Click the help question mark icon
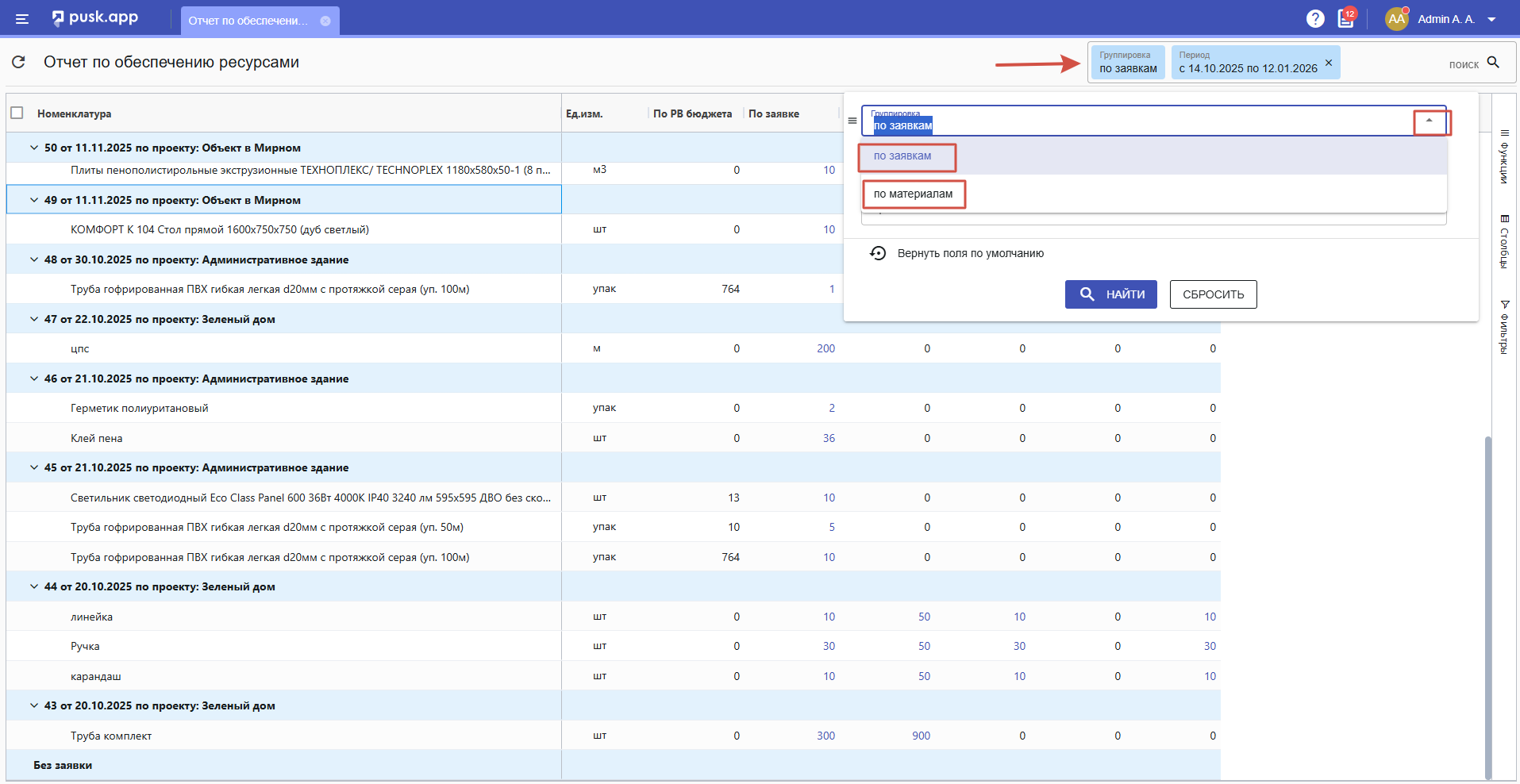 (x=1315, y=19)
